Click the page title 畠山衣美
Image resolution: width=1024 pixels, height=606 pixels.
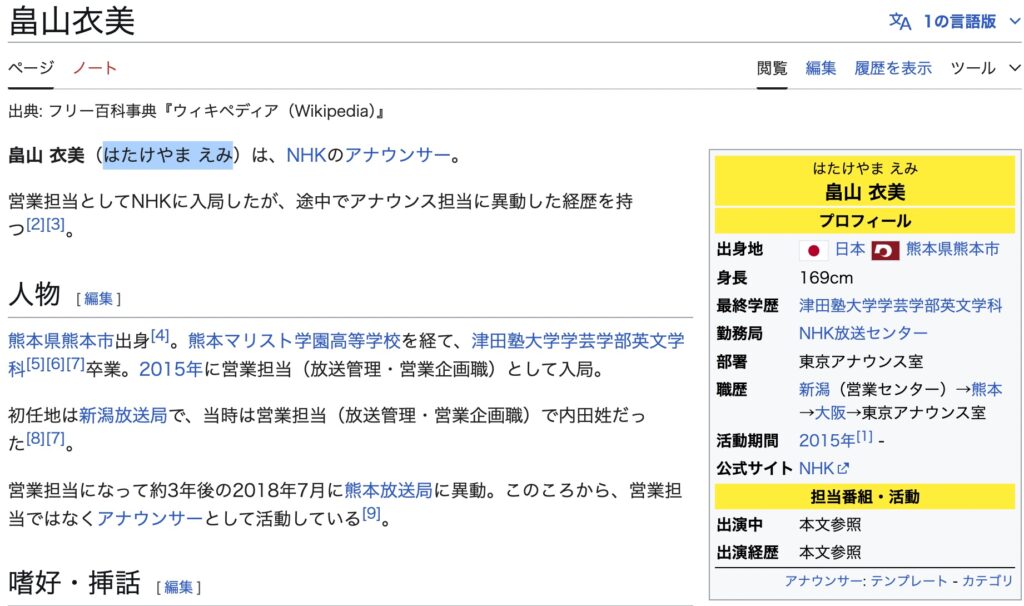[71, 20]
